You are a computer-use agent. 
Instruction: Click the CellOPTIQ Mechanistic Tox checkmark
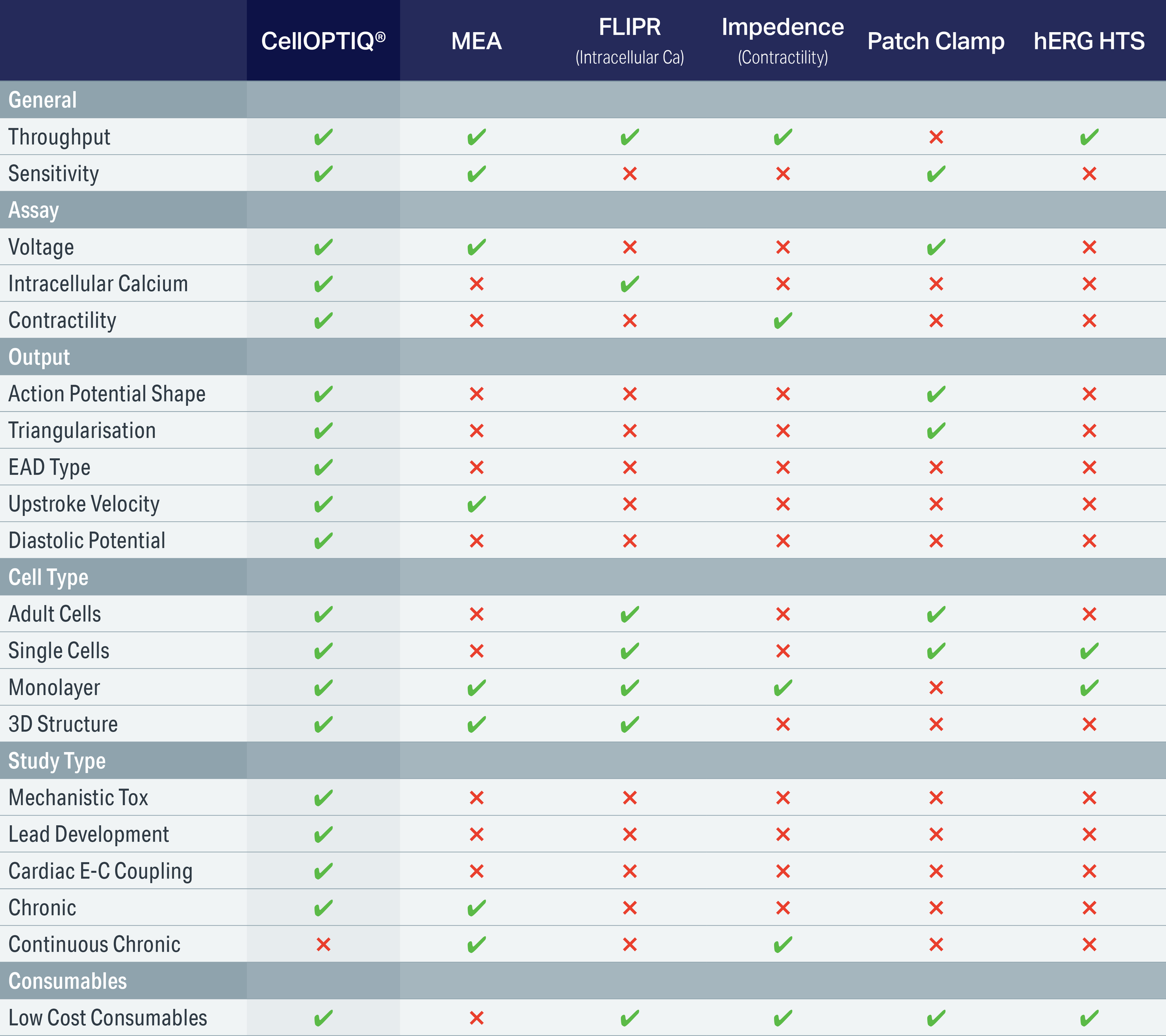click(x=323, y=798)
